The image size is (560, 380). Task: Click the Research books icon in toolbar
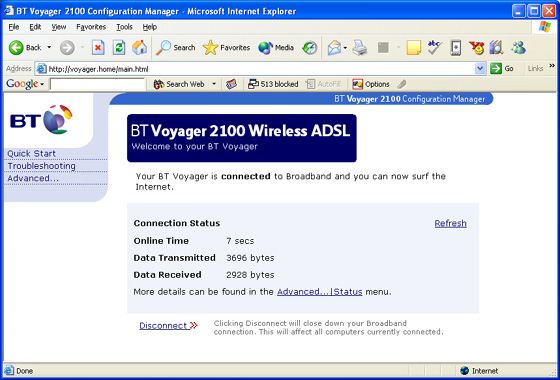(x=496, y=48)
